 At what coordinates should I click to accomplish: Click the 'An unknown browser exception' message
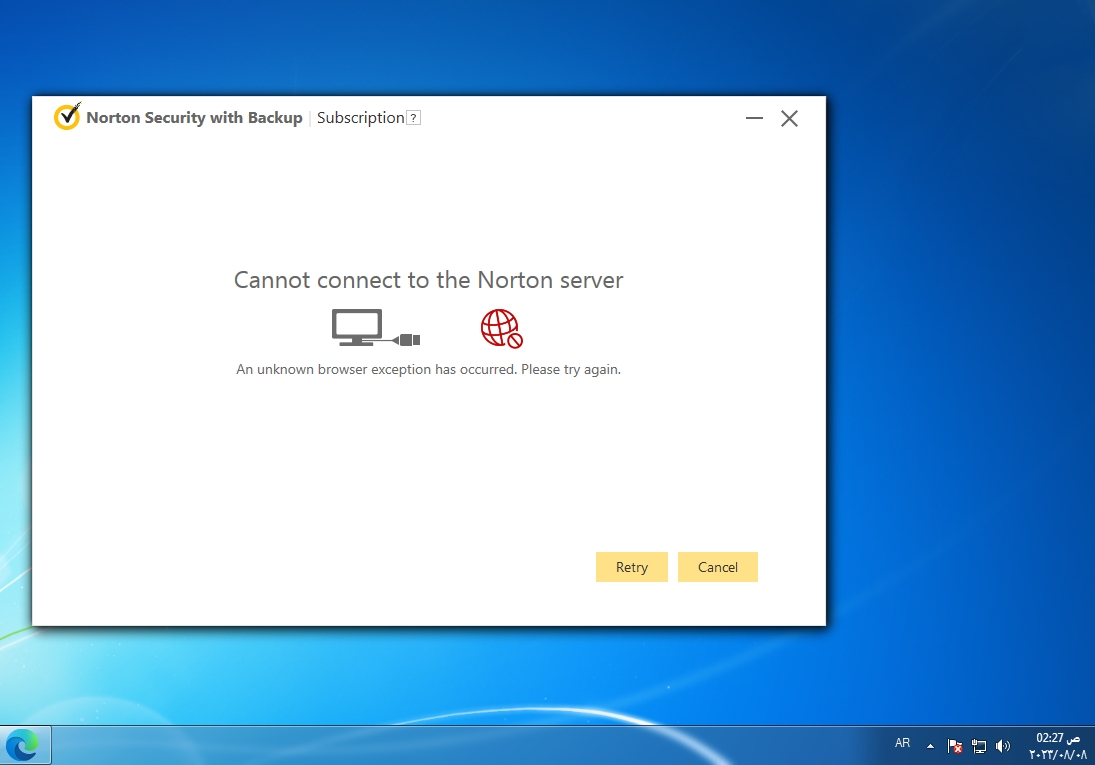pos(428,369)
